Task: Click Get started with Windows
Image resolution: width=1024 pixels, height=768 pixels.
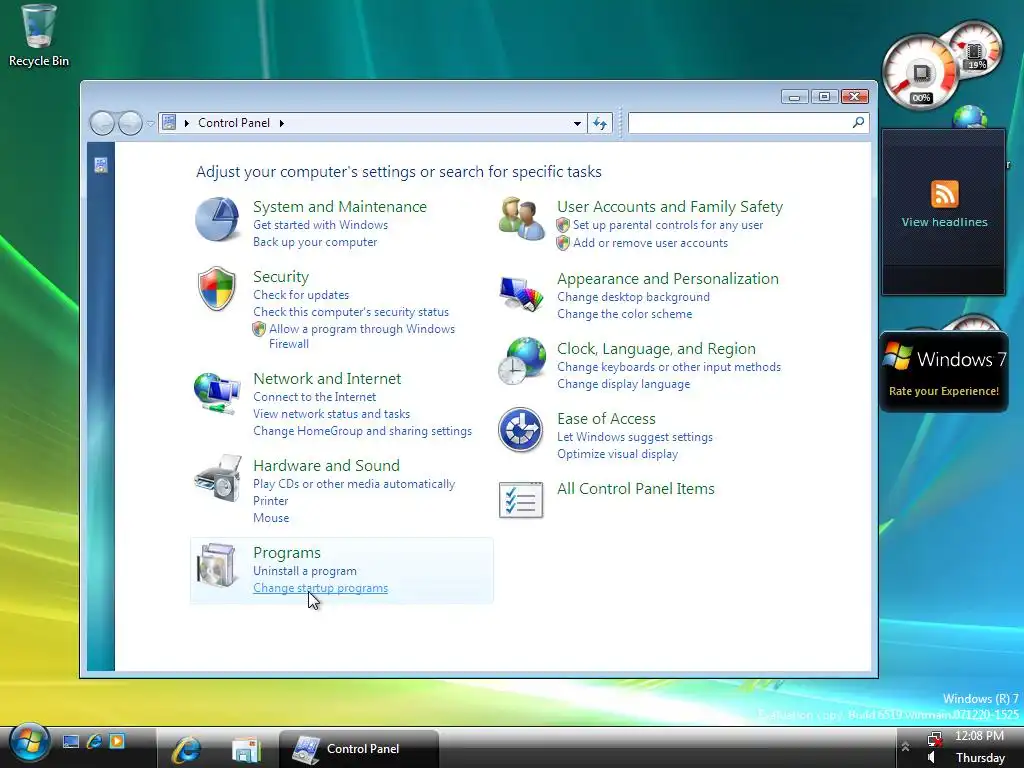Action: tap(321, 225)
